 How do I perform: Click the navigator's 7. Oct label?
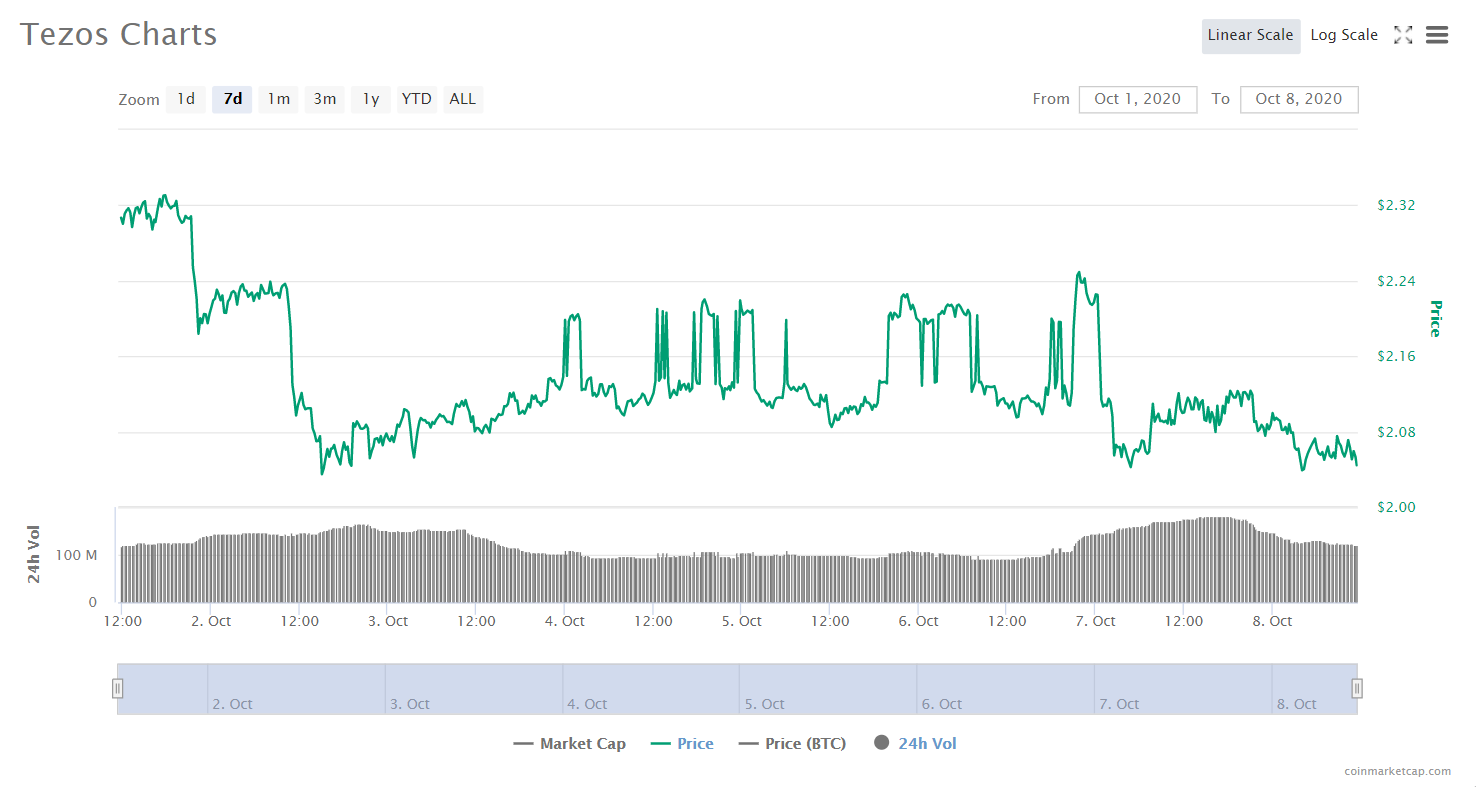(1121, 704)
